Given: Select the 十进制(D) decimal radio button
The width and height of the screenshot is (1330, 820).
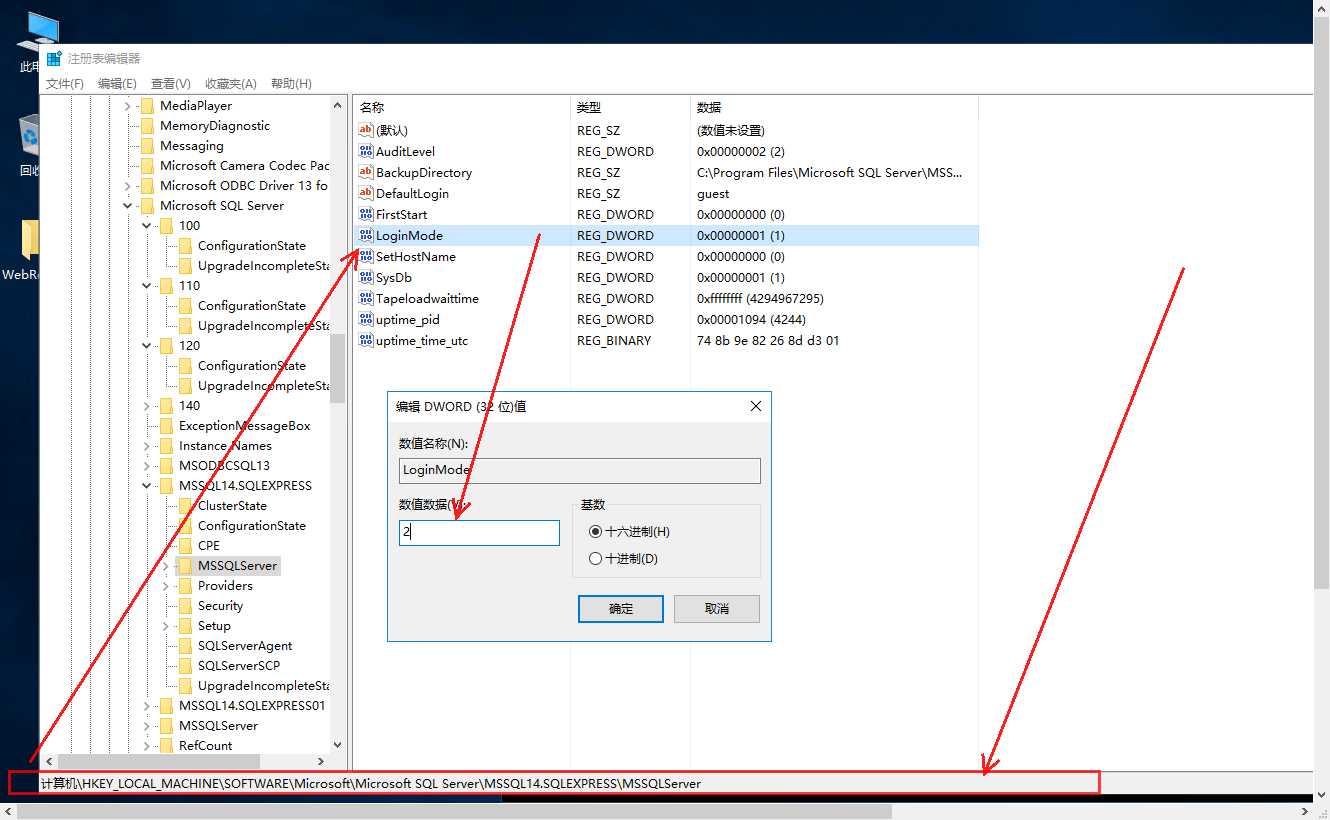Looking at the screenshot, I should tap(596, 559).
